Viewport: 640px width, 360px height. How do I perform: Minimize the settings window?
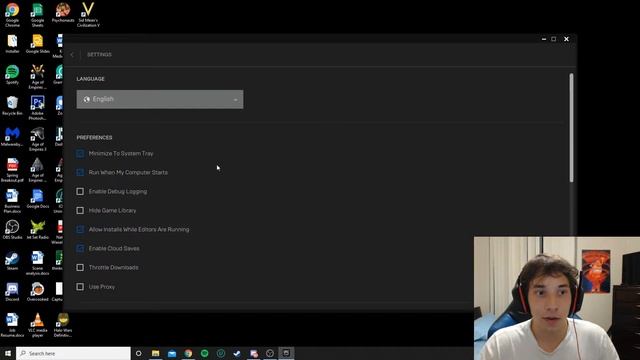tap(544, 39)
